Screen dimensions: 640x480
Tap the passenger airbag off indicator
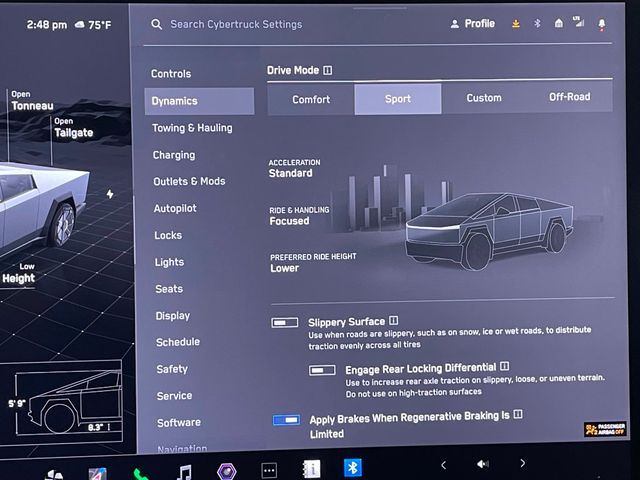(x=605, y=429)
